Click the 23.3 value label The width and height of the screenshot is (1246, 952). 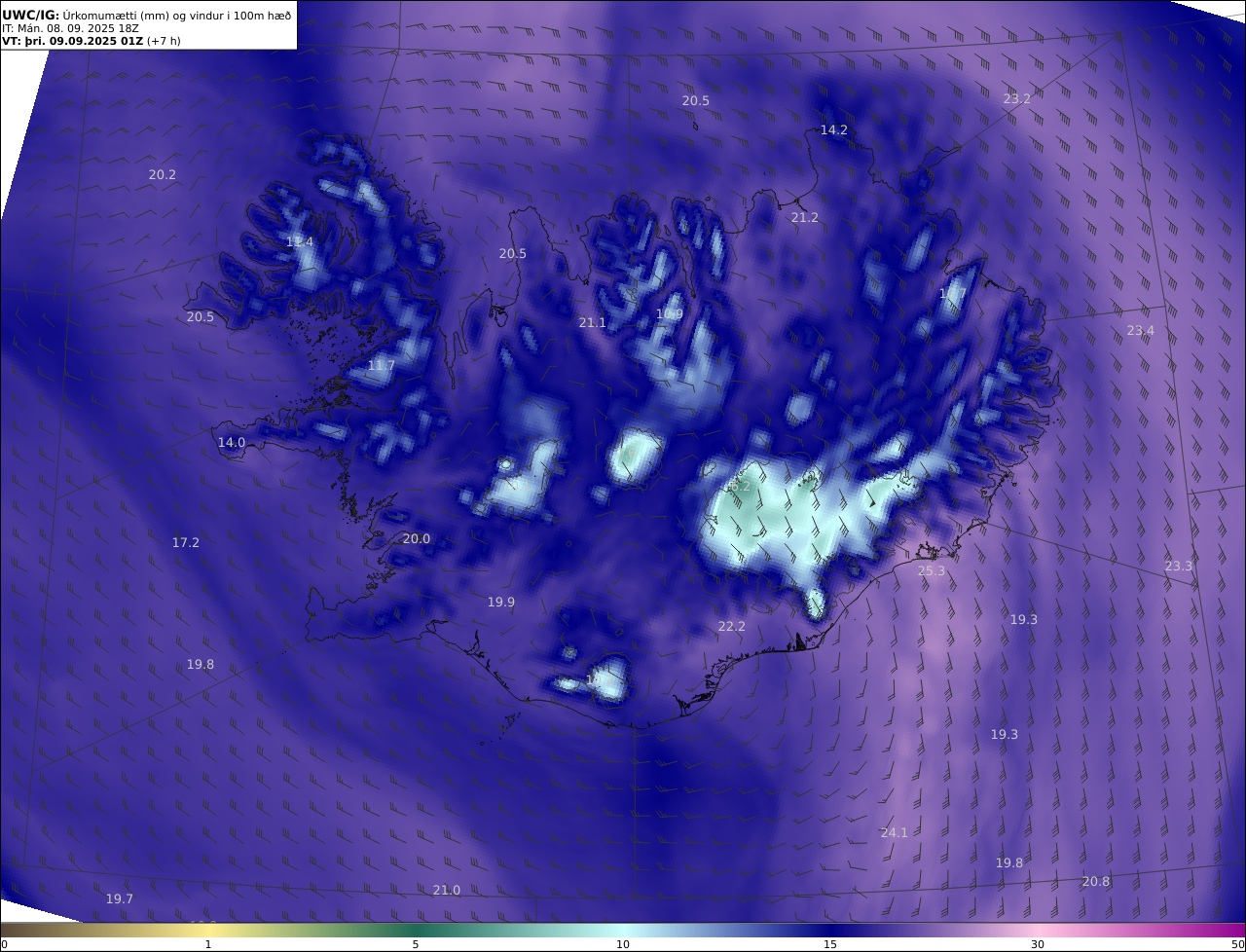tap(1178, 567)
